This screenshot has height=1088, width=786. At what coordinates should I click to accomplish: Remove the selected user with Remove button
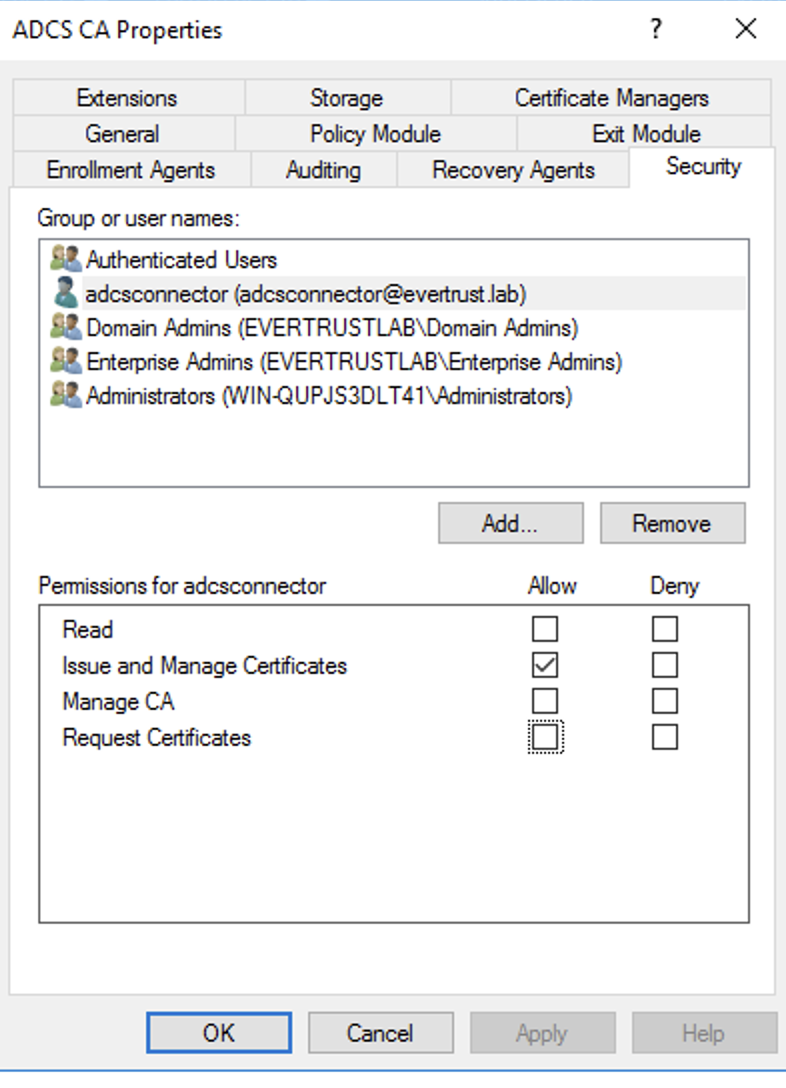coord(672,523)
